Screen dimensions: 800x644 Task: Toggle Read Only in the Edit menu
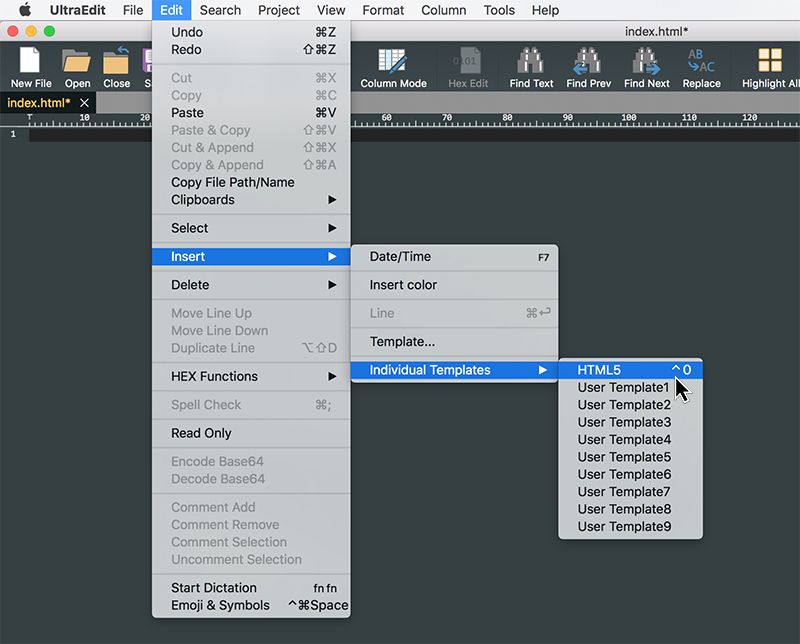click(251, 433)
